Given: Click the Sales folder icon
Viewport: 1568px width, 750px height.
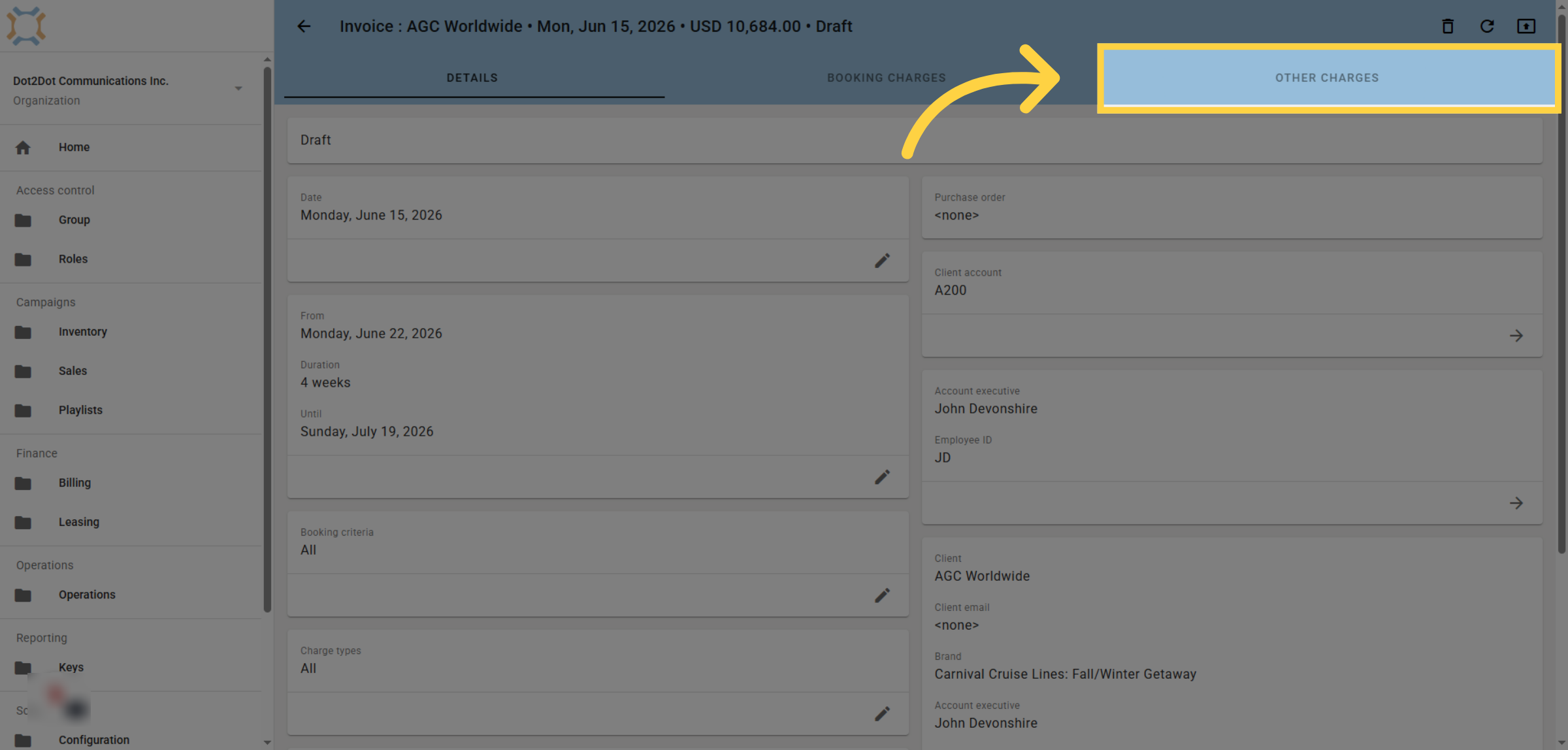Looking at the screenshot, I should point(23,371).
